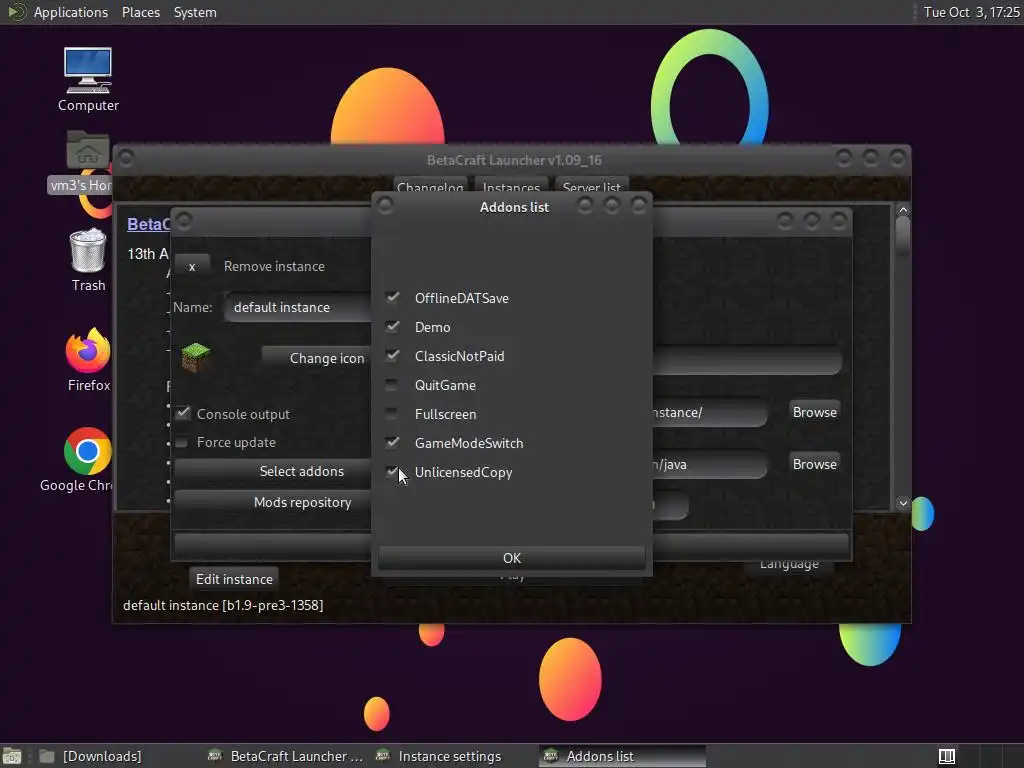Viewport: 1024px width, 768px height.
Task: Click the BetaCraft Launcher window menu icon
Action: click(126, 159)
